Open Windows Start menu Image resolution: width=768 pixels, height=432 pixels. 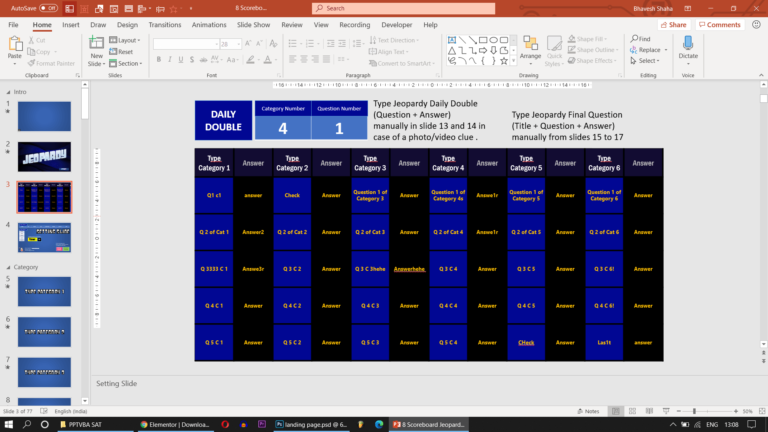pos(8,424)
